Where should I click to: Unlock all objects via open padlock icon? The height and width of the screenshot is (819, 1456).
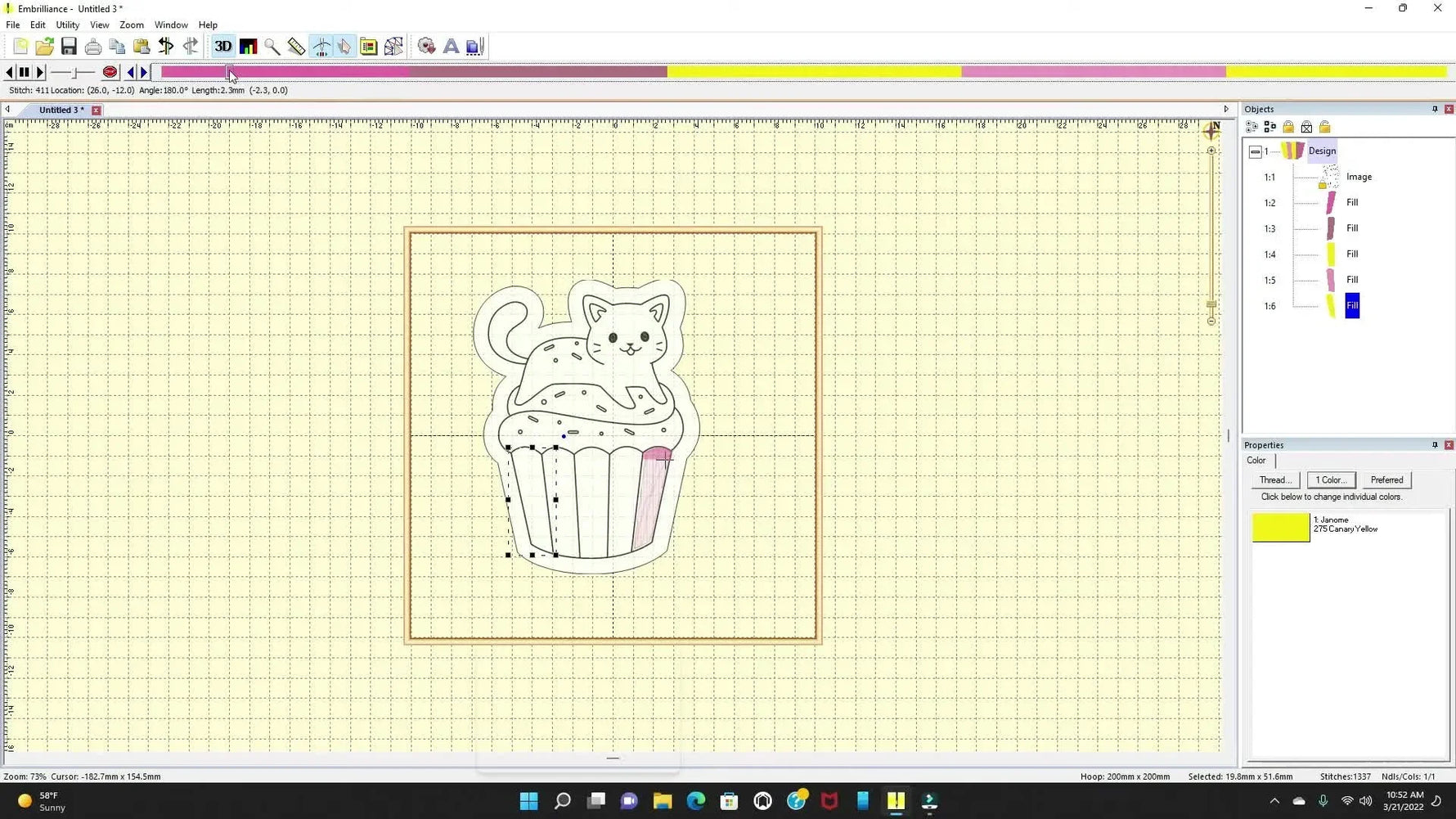coord(1325,127)
